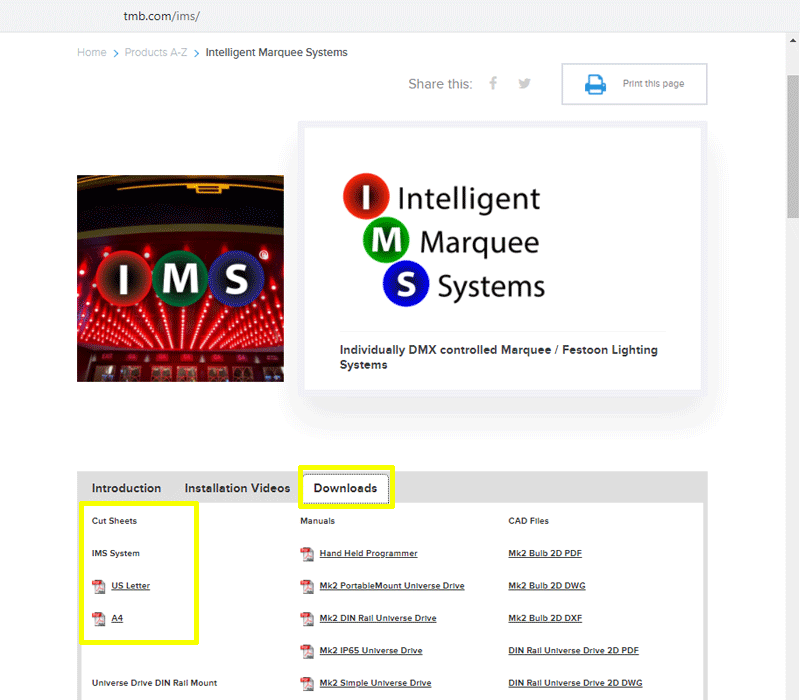Select the Downloads tab

click(345, 488)
